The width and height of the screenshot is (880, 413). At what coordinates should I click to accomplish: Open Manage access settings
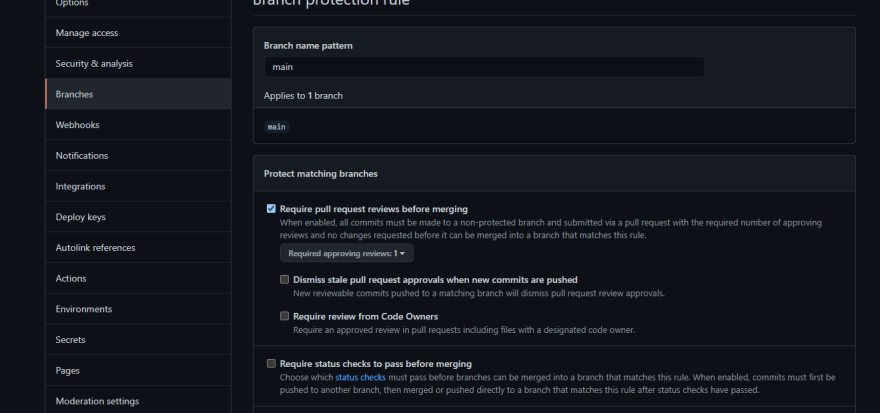(138, 33)
